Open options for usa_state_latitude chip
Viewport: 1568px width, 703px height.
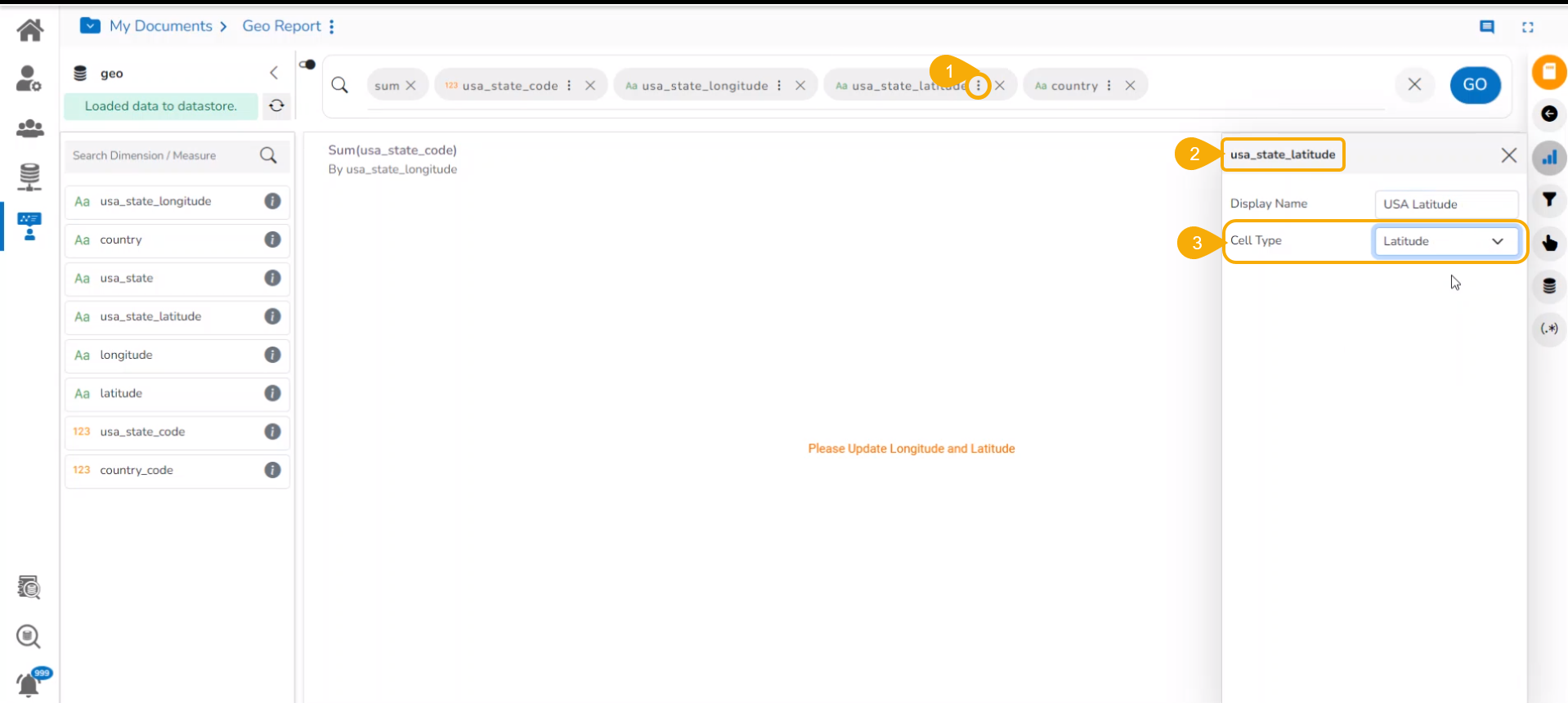tap(979, 85)
